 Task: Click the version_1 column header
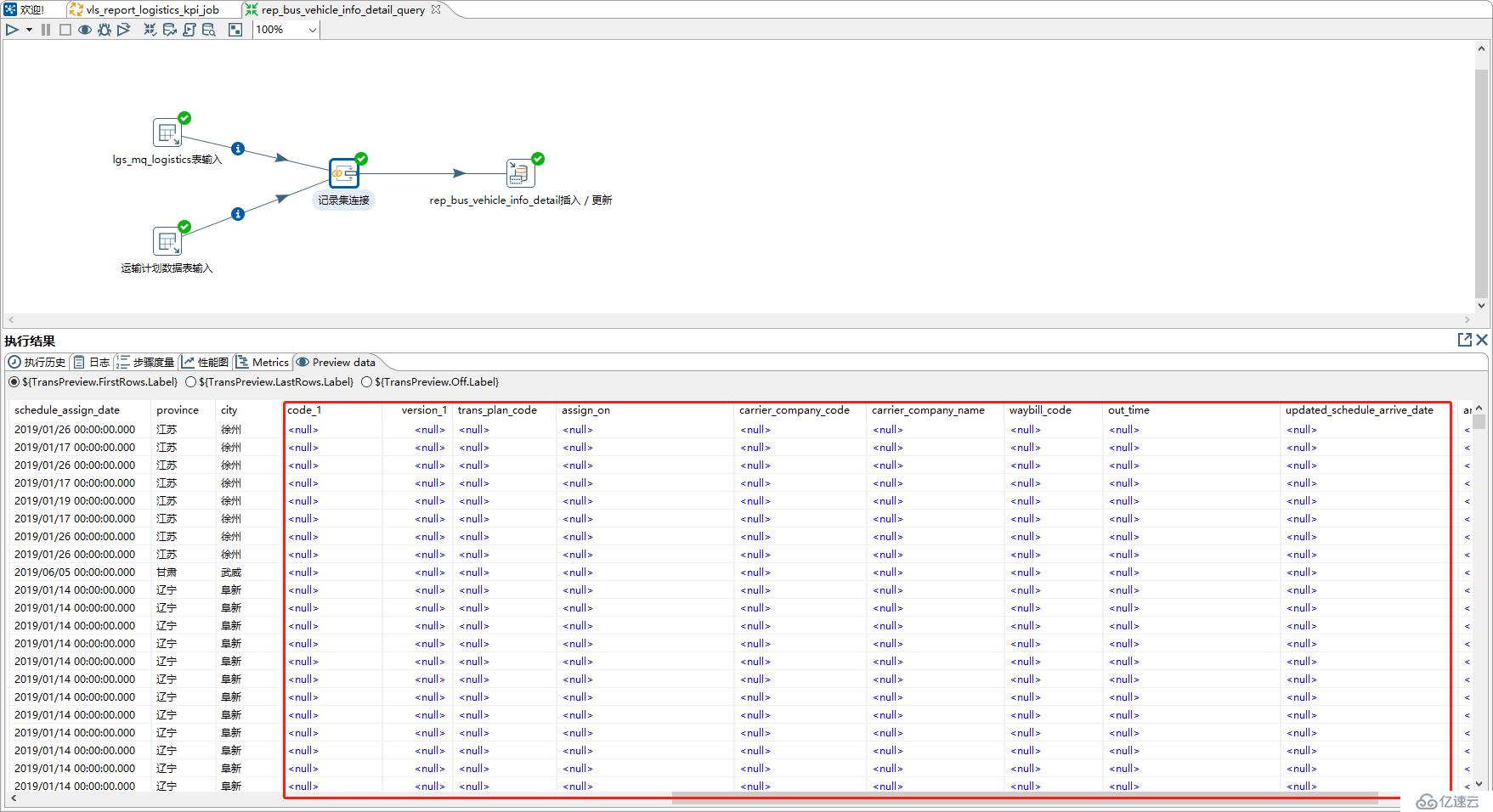[x=424, y=410]
